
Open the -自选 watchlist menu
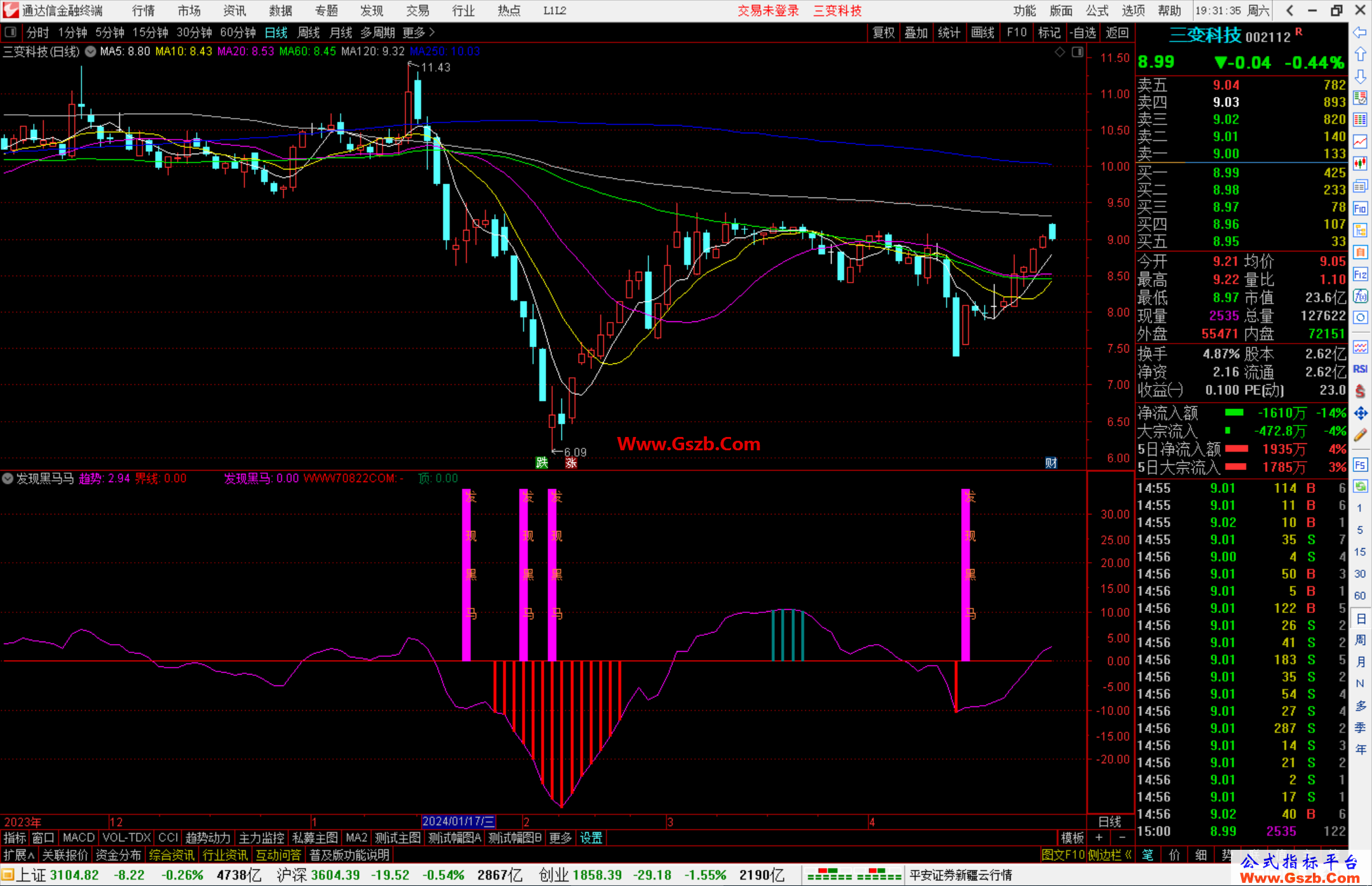tap(1083, 32)
